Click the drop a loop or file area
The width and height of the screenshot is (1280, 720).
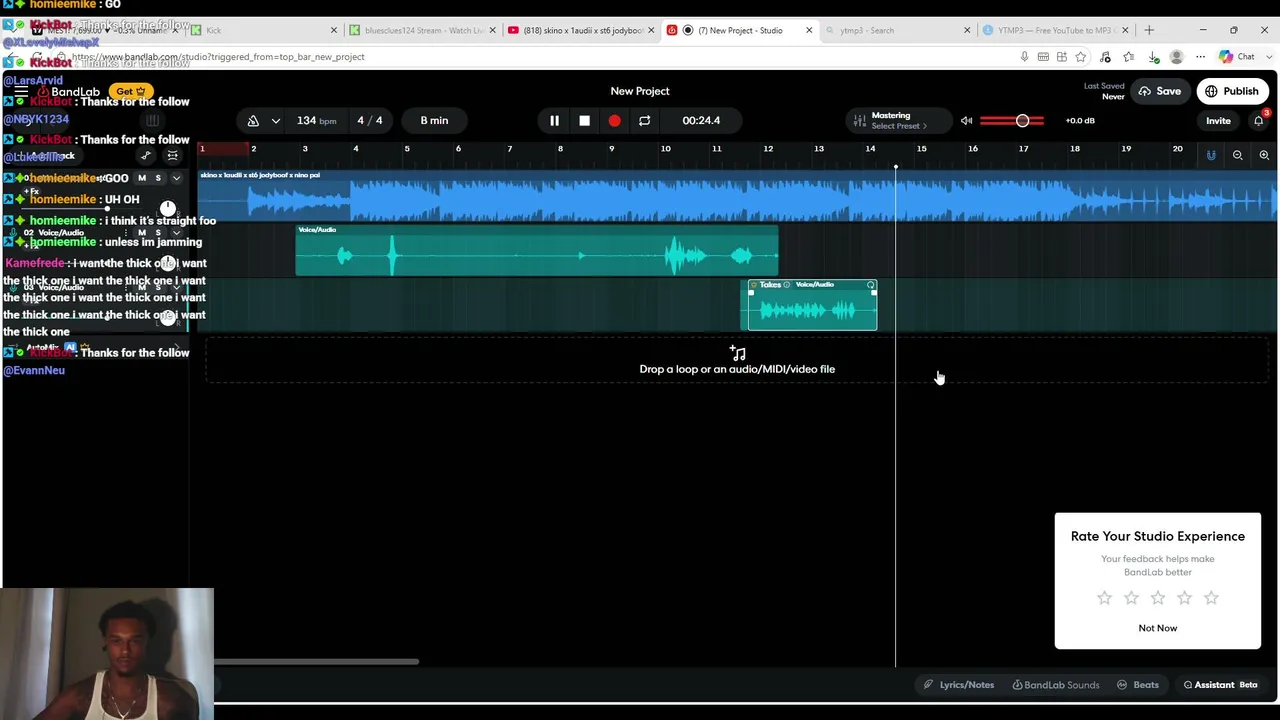click(737, 361)
